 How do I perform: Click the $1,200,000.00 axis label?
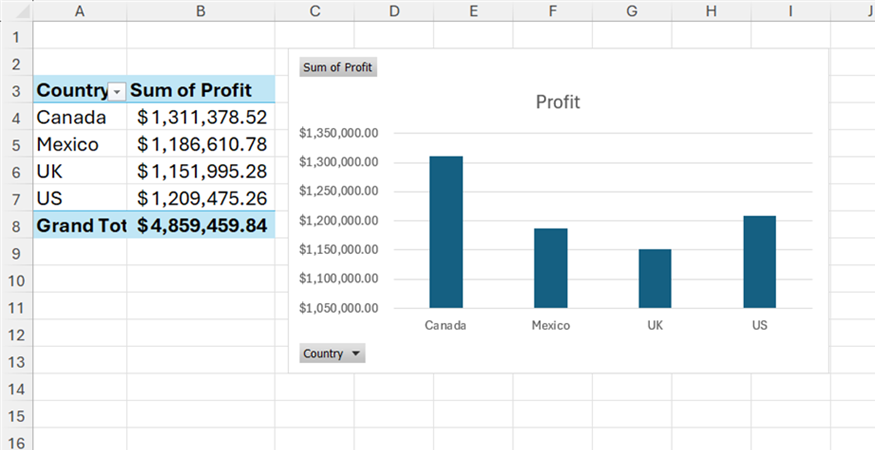(x=339, y=221)
